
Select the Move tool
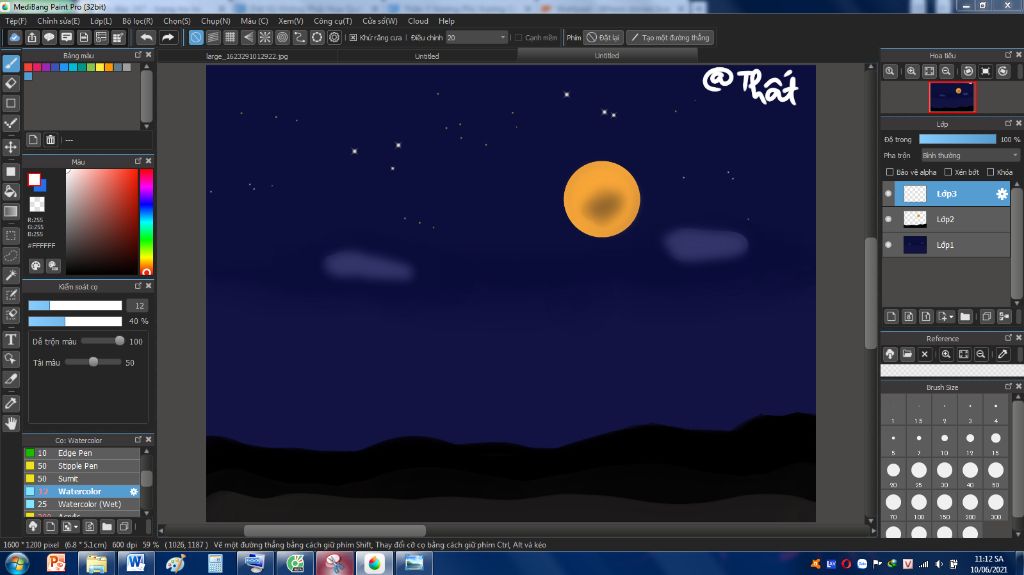[x=11, y=147]
